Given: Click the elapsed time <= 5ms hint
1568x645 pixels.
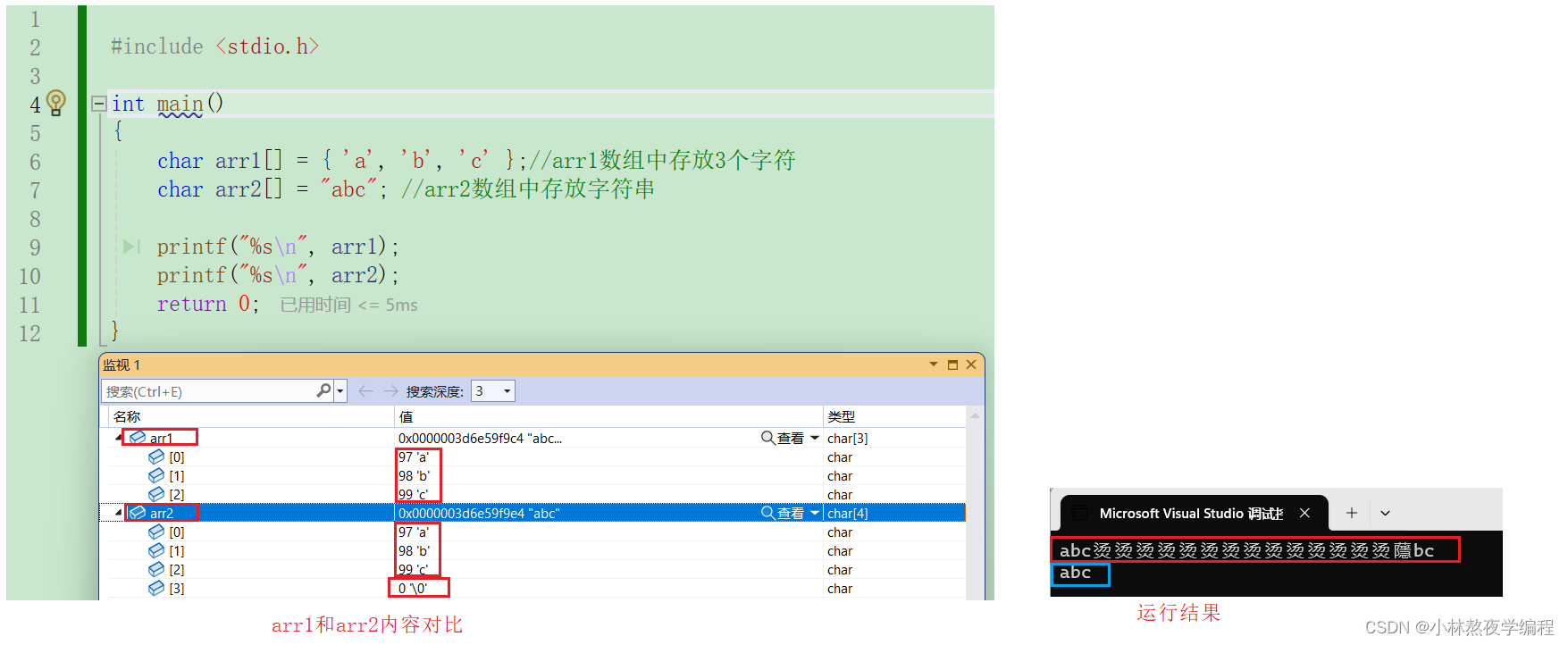Looking at the screenshot, I should pos(348,305).
